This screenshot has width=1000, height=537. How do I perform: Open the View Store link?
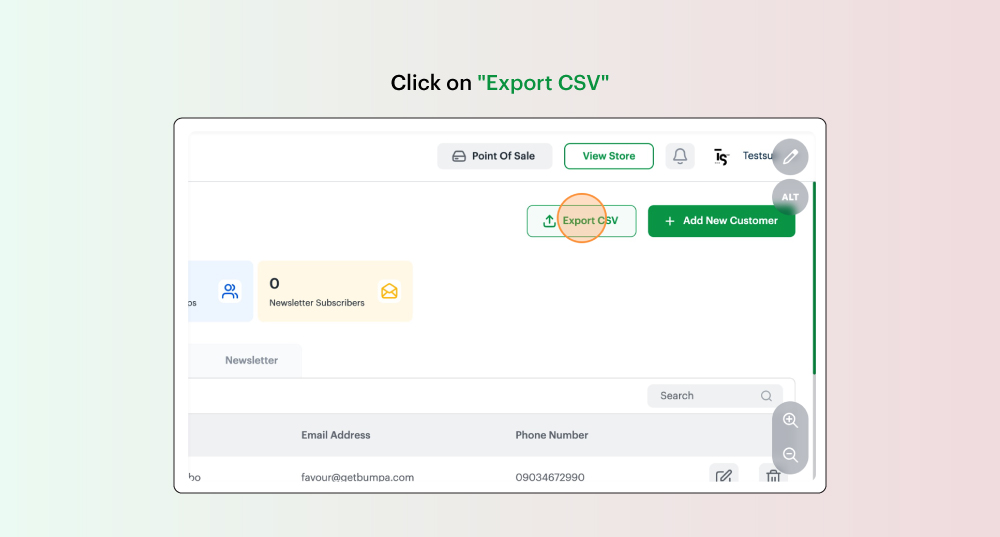pos(608,156)
